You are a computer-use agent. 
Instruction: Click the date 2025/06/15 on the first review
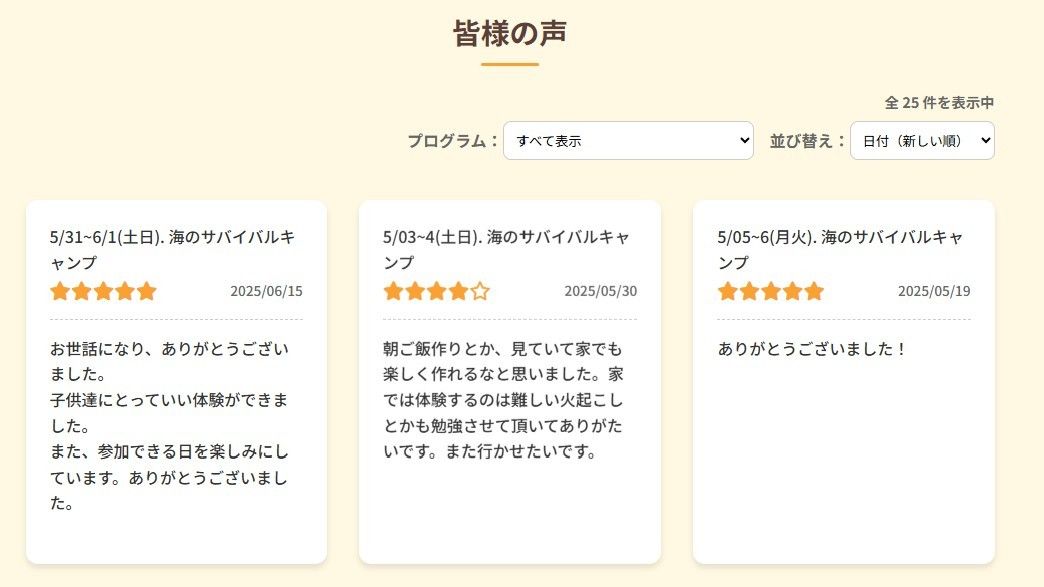coord(265,291)
